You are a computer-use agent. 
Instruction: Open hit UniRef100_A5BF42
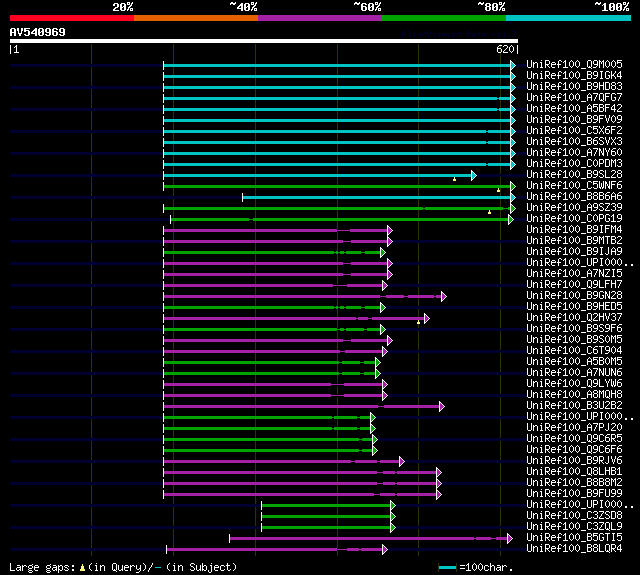574,109
